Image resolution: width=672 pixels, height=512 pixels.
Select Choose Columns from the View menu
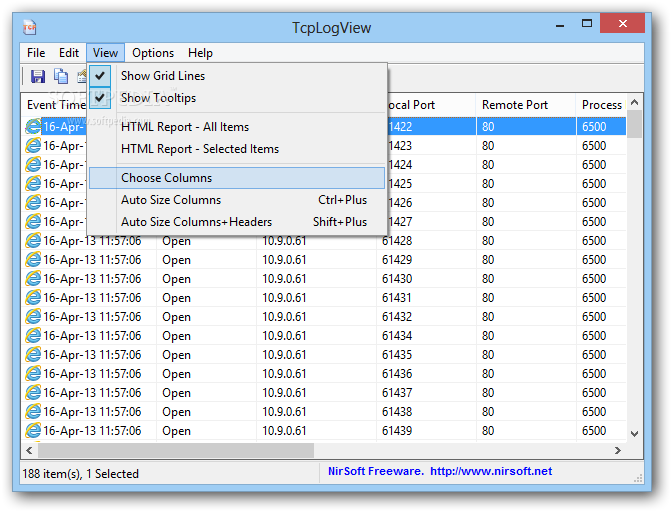point(237,178)
